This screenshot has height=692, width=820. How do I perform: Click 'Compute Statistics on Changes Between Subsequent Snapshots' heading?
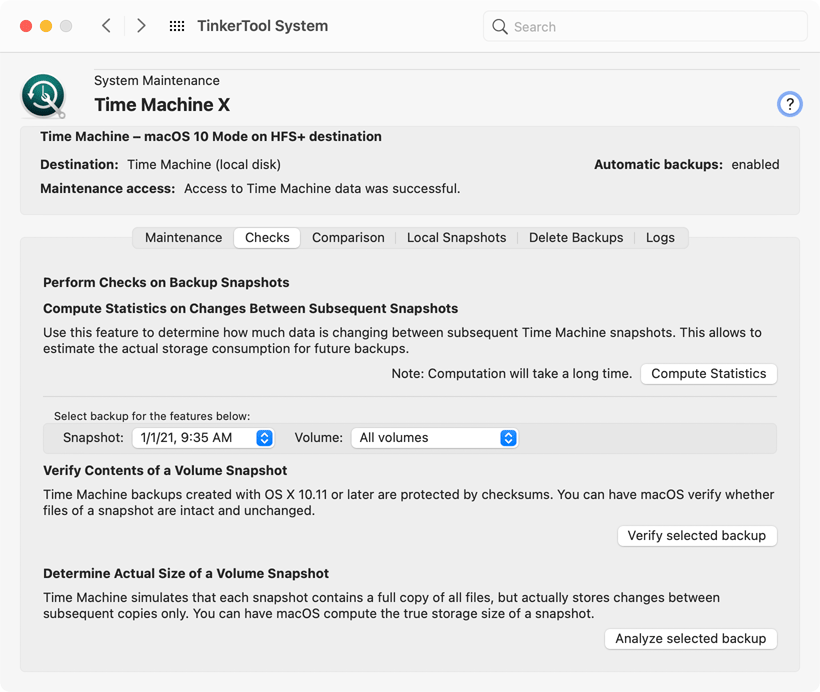click(x=250, y=309)
